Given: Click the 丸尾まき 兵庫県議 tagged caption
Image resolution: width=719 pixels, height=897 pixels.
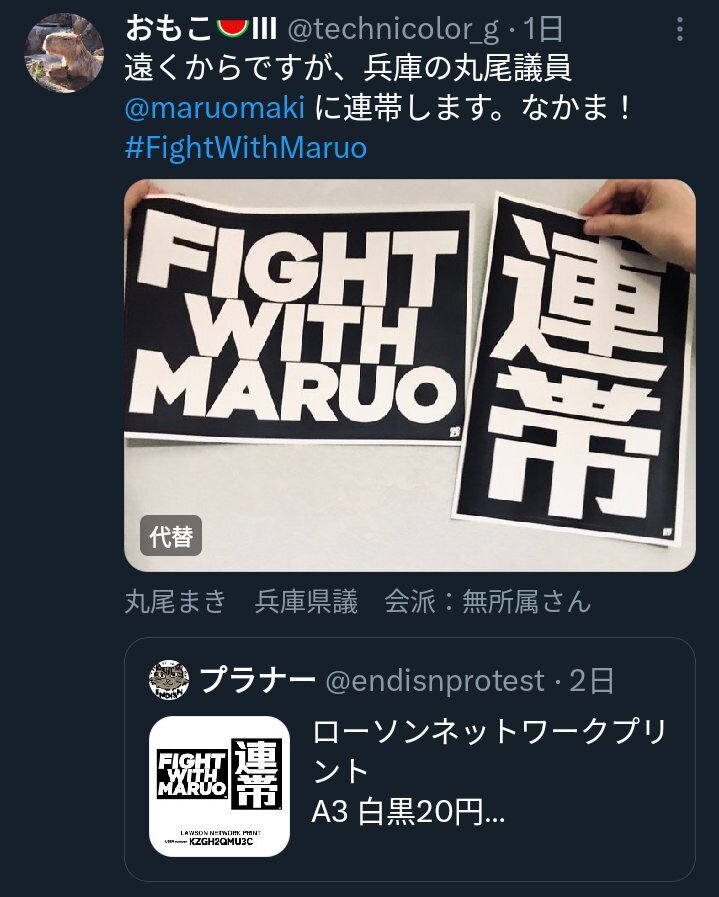Looking at the screenshot, I should [x=357, y=601].
